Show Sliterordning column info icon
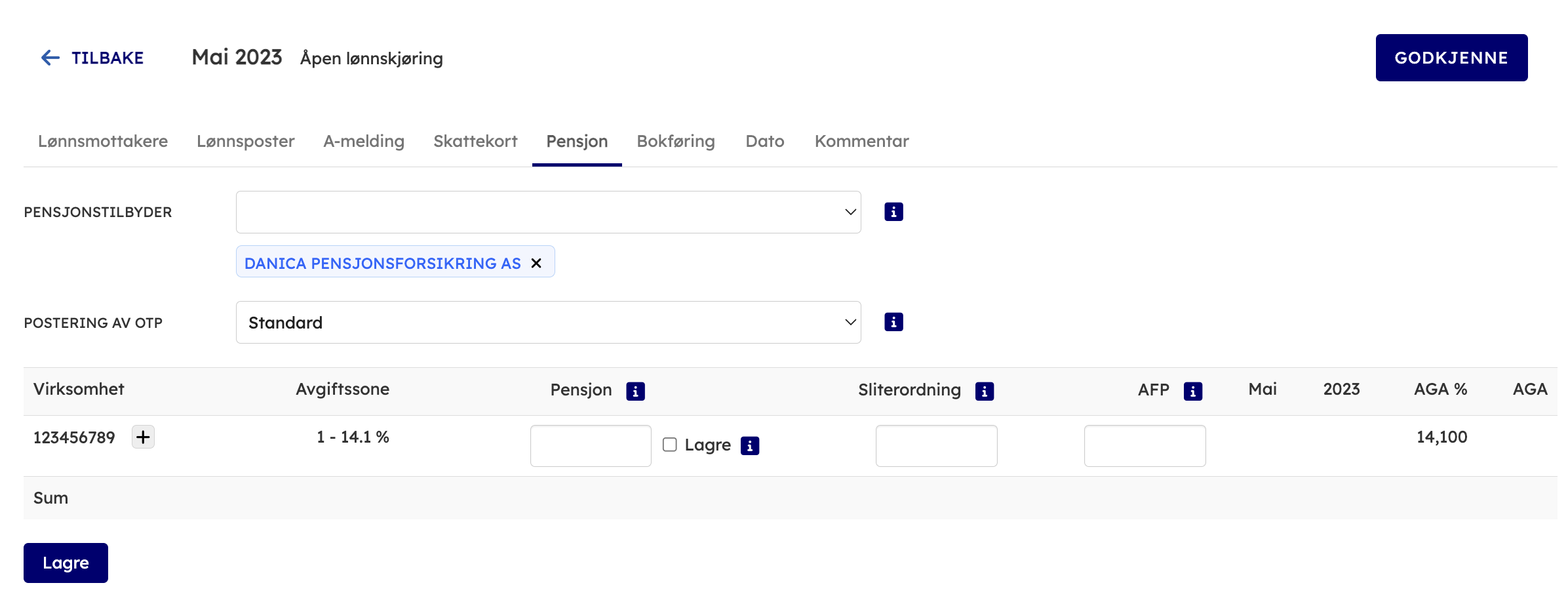Screen dimensions: 1568x602 coord(984,391)
